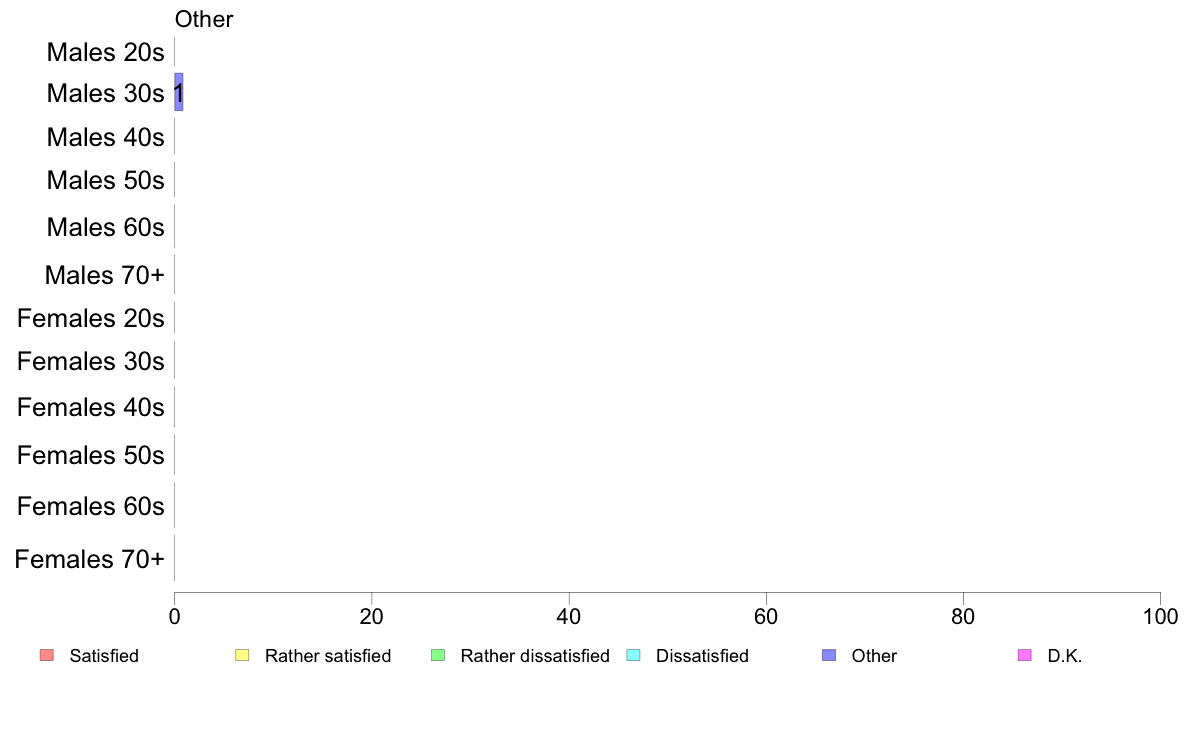Click the Males 20s row label
Viewport: 1188px width, 736px height.
pyautogui.click(x=105, y=52)
